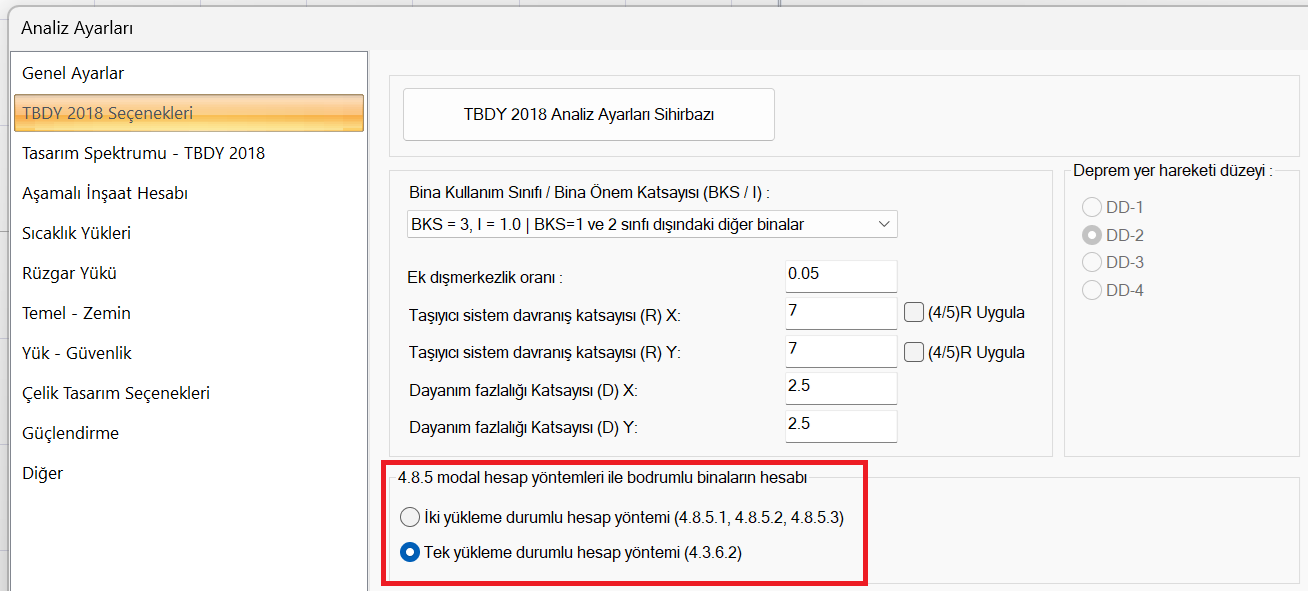
Task: Open Rüzgar Yükü settings page
Action: click(x=70, y=273)
